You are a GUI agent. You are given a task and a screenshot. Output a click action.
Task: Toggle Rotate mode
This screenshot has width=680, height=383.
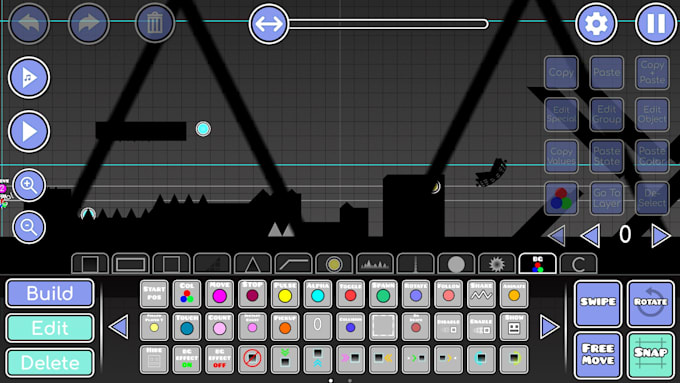click(x=651, y=303)
